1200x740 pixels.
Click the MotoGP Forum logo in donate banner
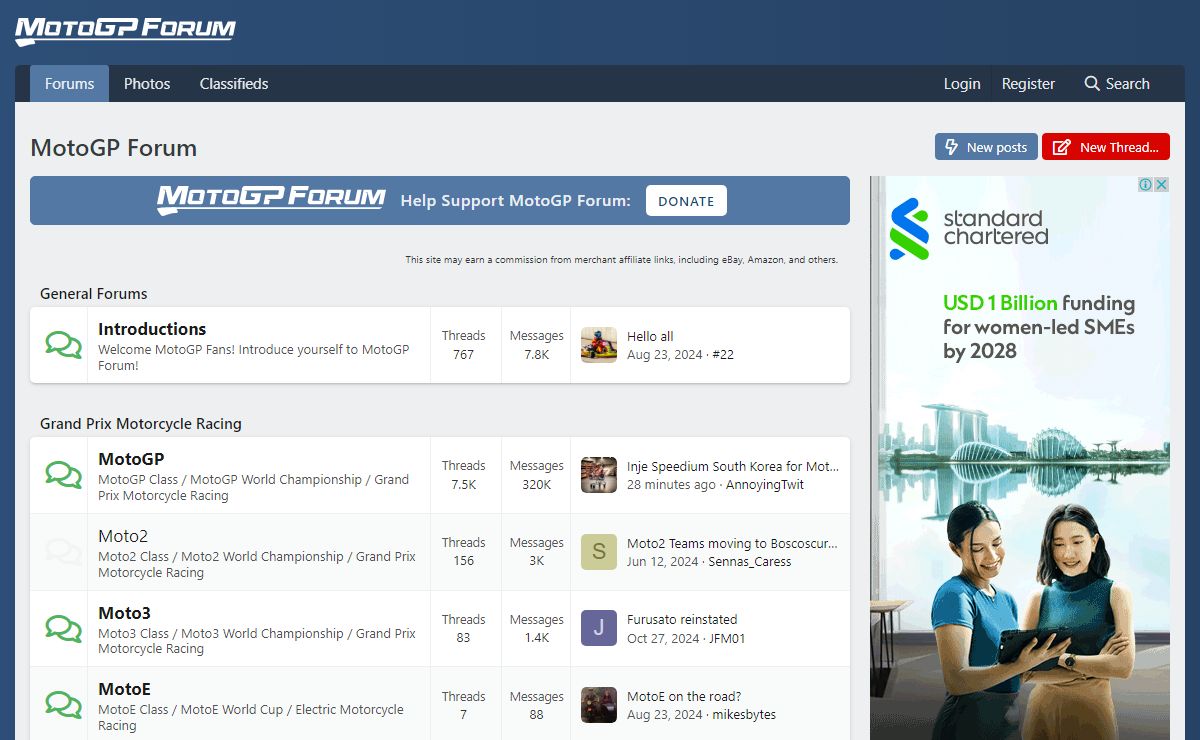click(x=271, y=199)
